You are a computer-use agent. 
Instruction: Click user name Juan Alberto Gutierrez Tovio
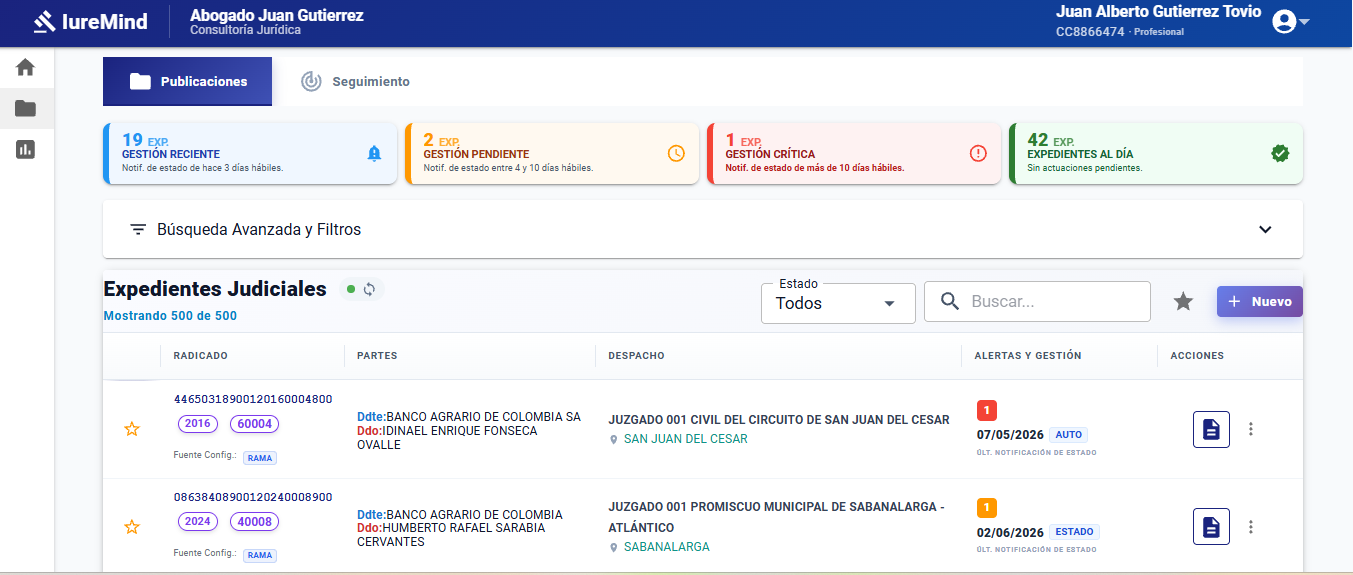(1159, 11)
